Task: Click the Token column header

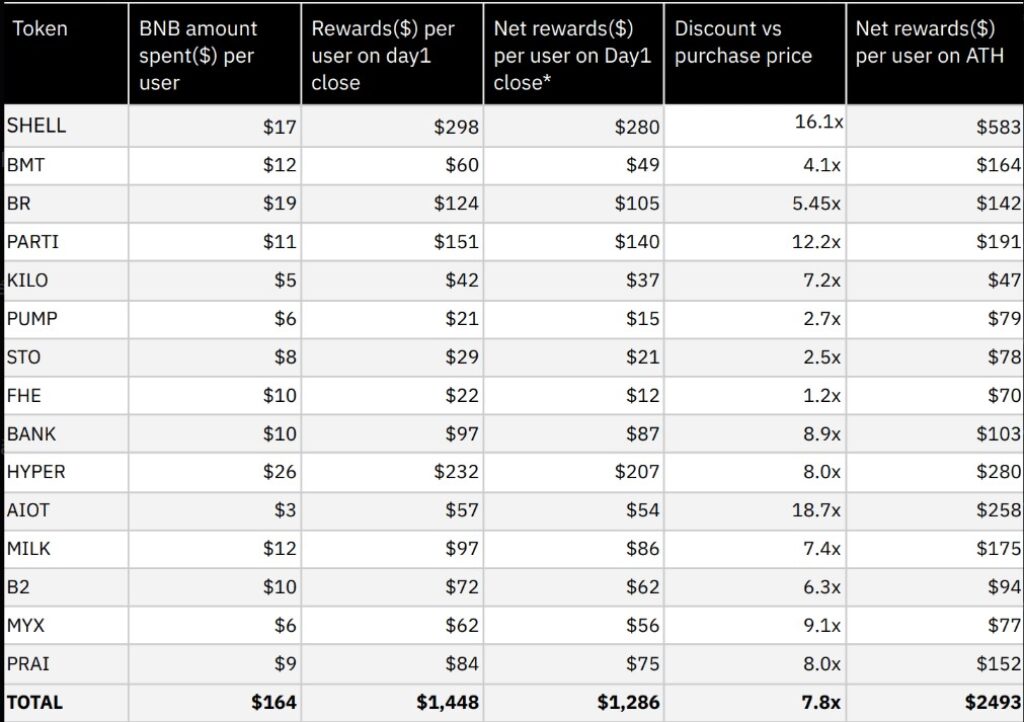Action: [x=40, y=28]
